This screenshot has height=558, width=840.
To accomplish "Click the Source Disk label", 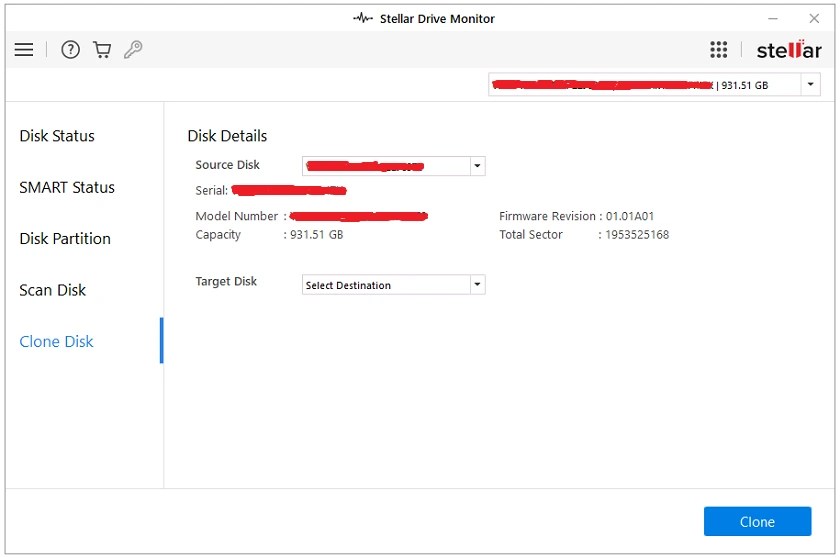I will [x=227, y=165].
